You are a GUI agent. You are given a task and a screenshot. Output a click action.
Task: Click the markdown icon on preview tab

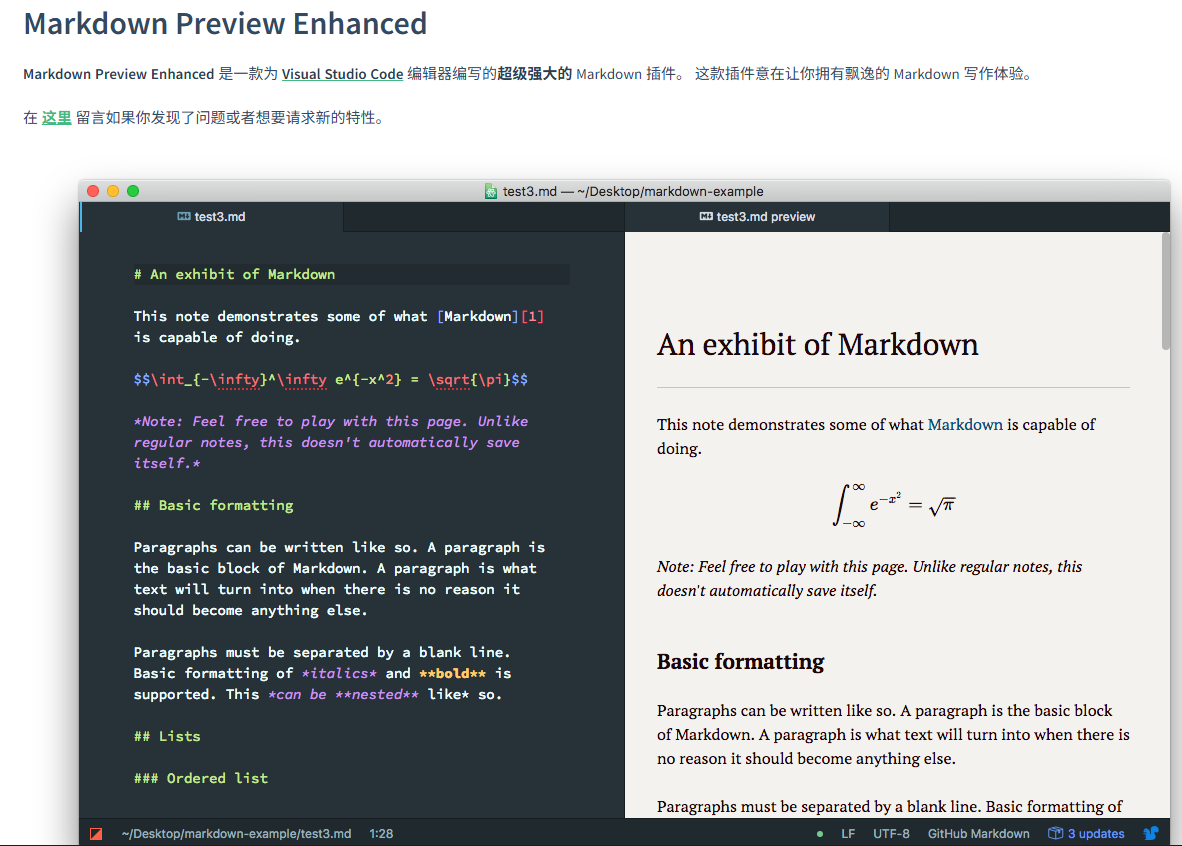(706, 216)
